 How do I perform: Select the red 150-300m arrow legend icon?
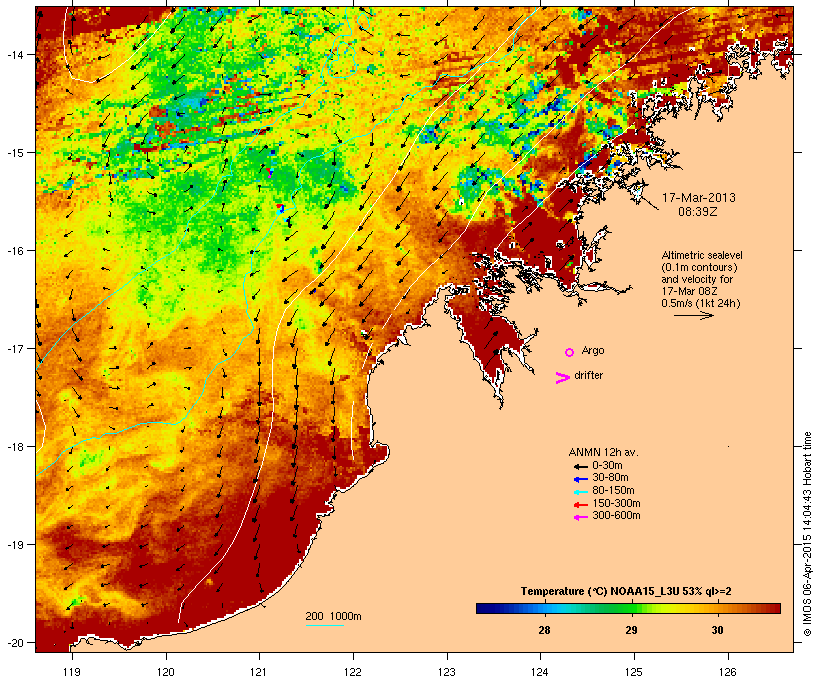579,503
